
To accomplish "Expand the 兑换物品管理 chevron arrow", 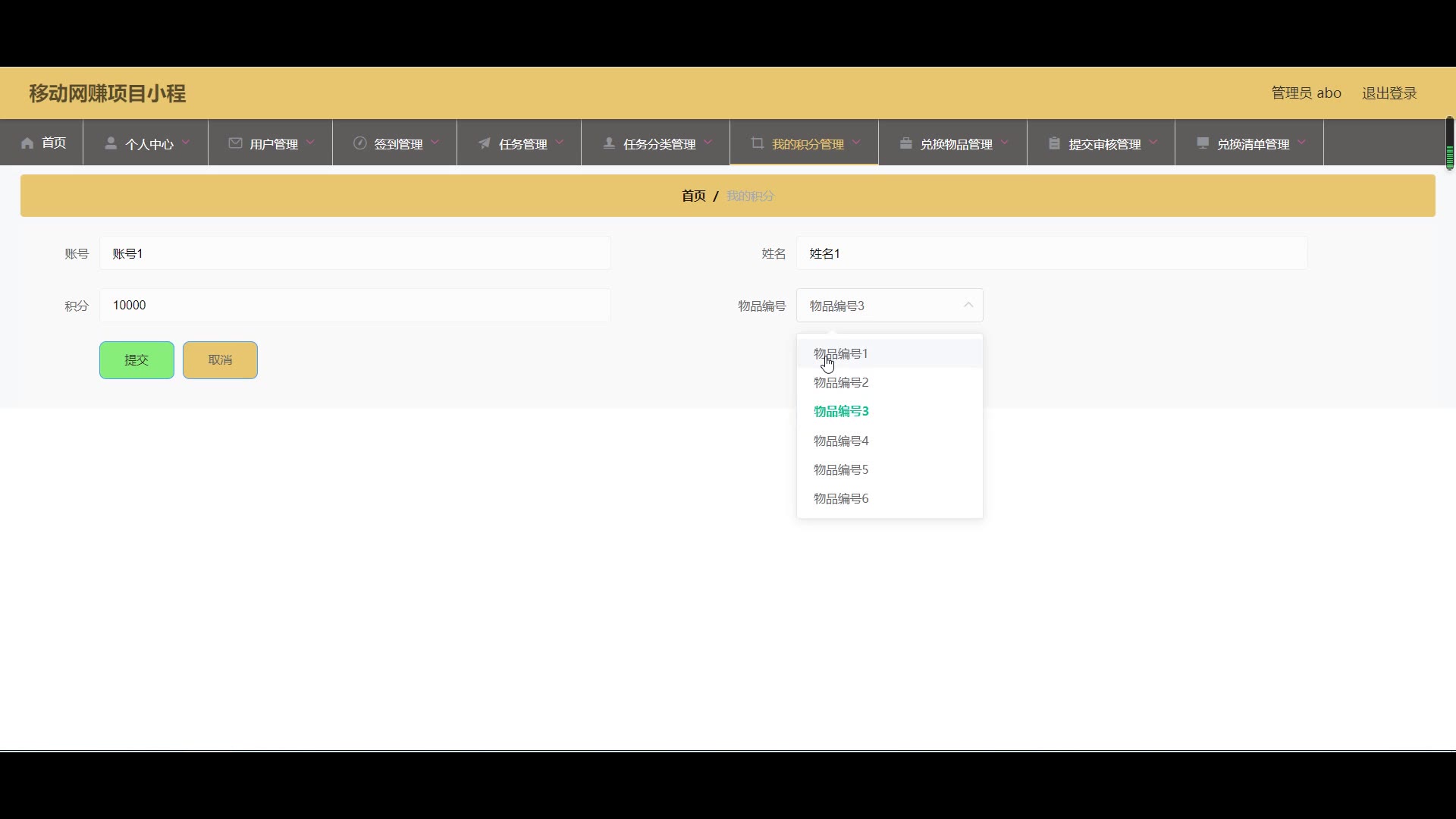I will pyautogui.click(x=1005, y=143).
